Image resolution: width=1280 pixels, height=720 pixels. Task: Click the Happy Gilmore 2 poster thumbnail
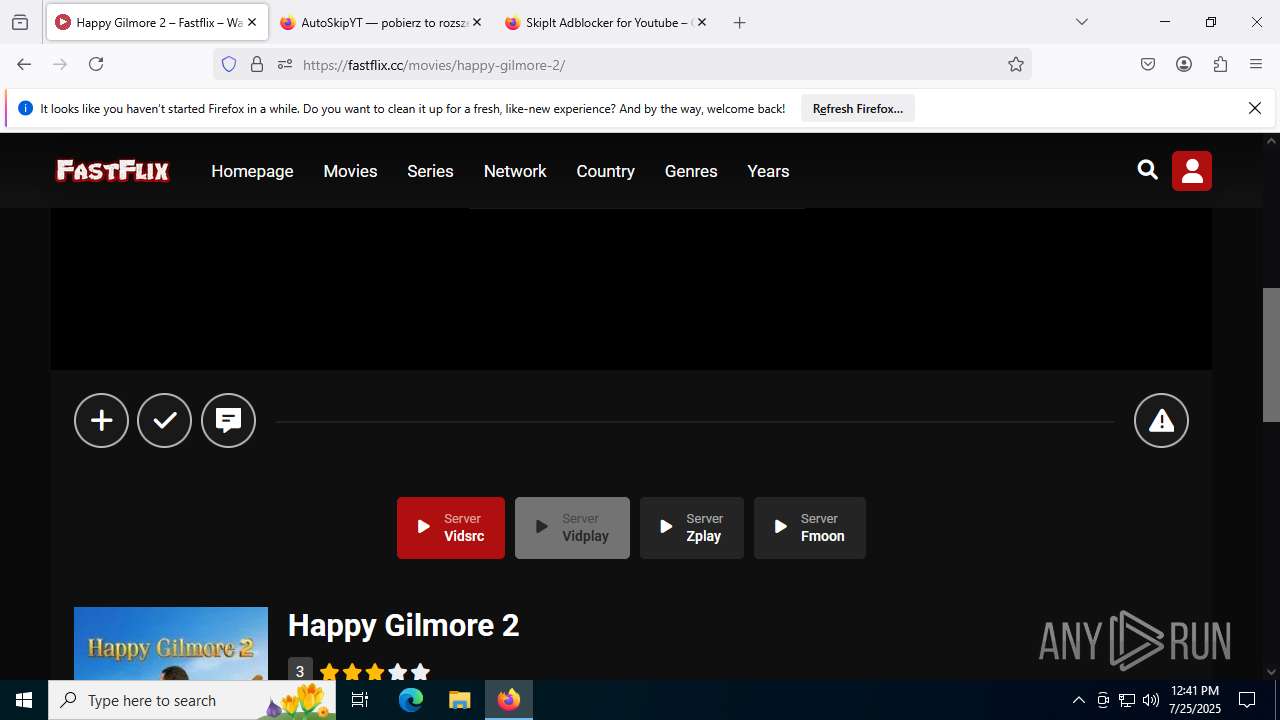pos(171,644)
